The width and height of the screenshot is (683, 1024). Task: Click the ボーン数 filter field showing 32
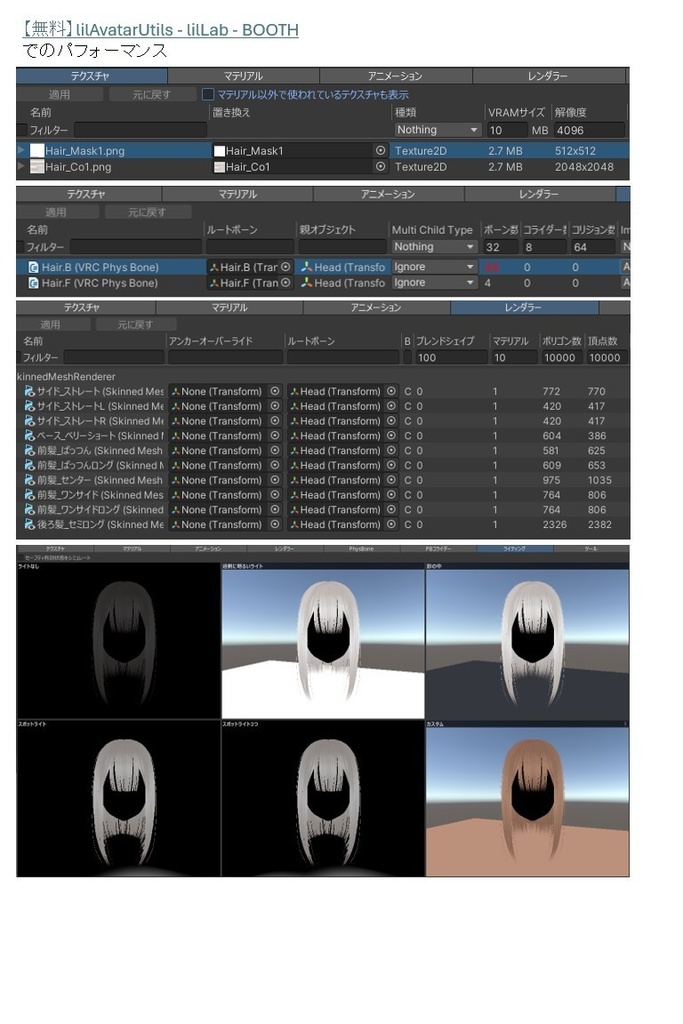[500, 247]
